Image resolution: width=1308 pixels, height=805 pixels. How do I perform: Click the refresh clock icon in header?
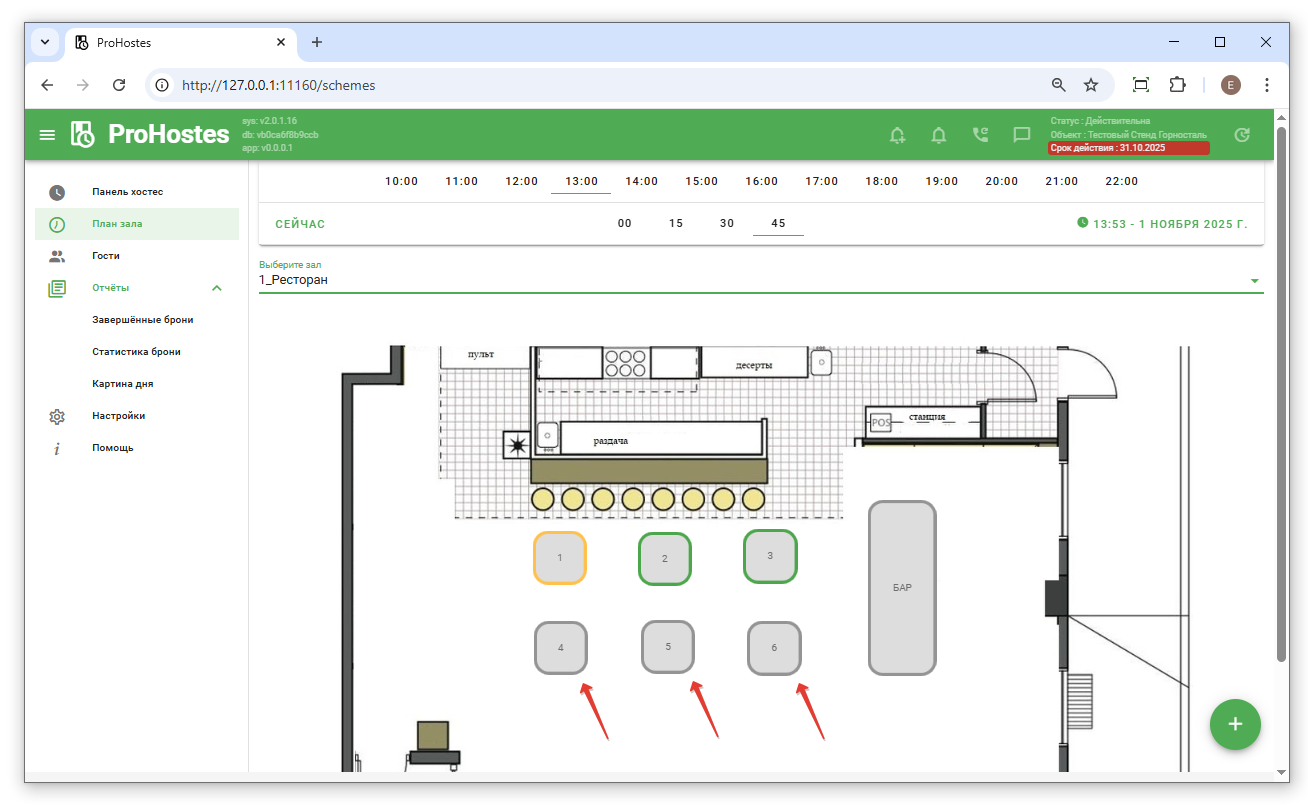(x=1242, y=135)
